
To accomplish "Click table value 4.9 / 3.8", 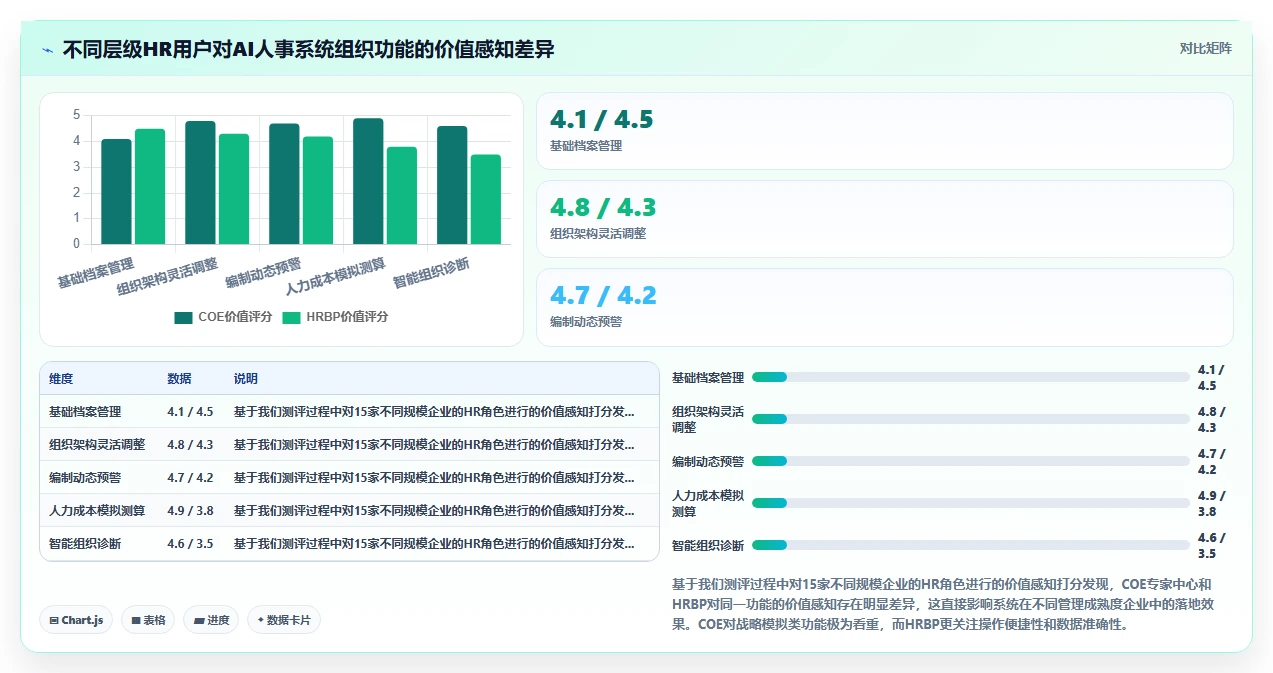I will pyautogui.click(x=190, y=511).
